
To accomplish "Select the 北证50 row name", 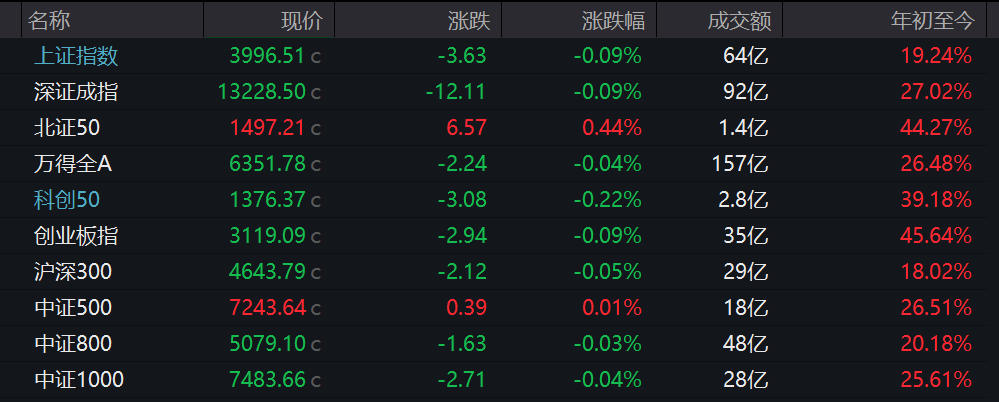I will [67, 128].
